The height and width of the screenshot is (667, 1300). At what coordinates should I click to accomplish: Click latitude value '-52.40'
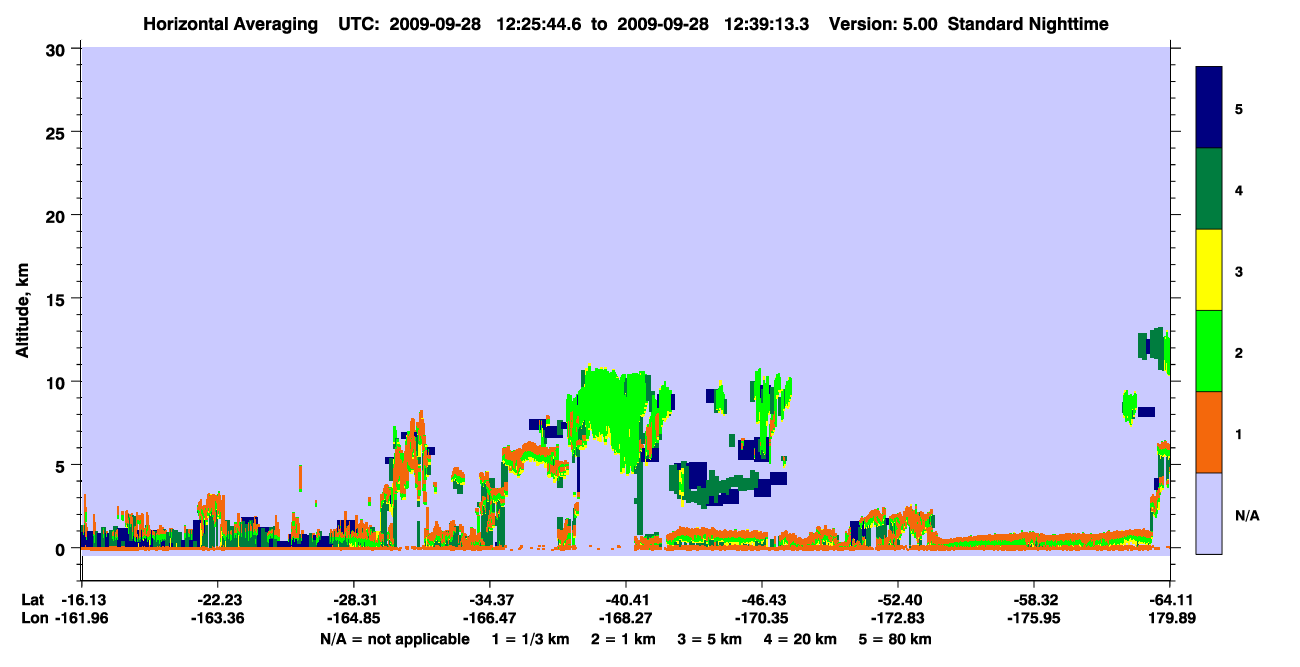pos(898,600)
